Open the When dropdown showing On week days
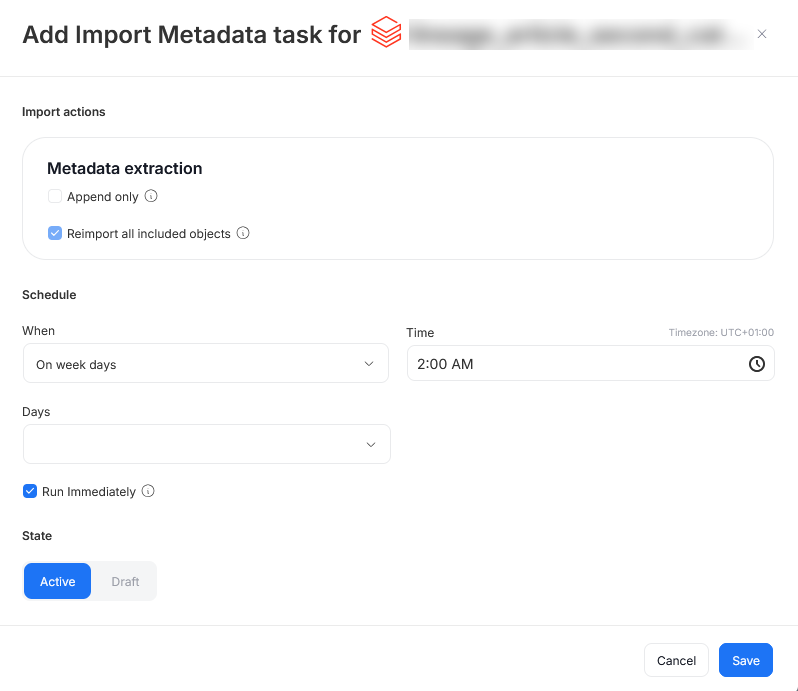798x691 pixels. [205, 364]
